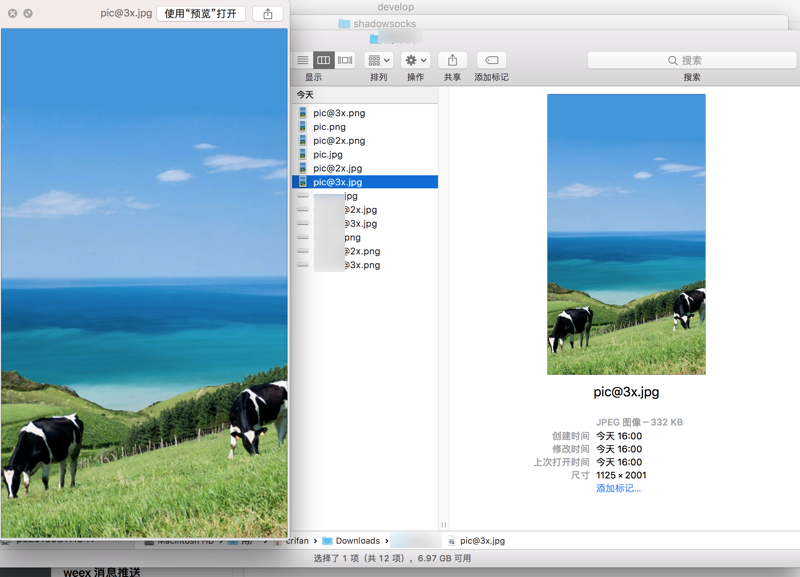Switch Finder to list view

[x=303, y=60]
